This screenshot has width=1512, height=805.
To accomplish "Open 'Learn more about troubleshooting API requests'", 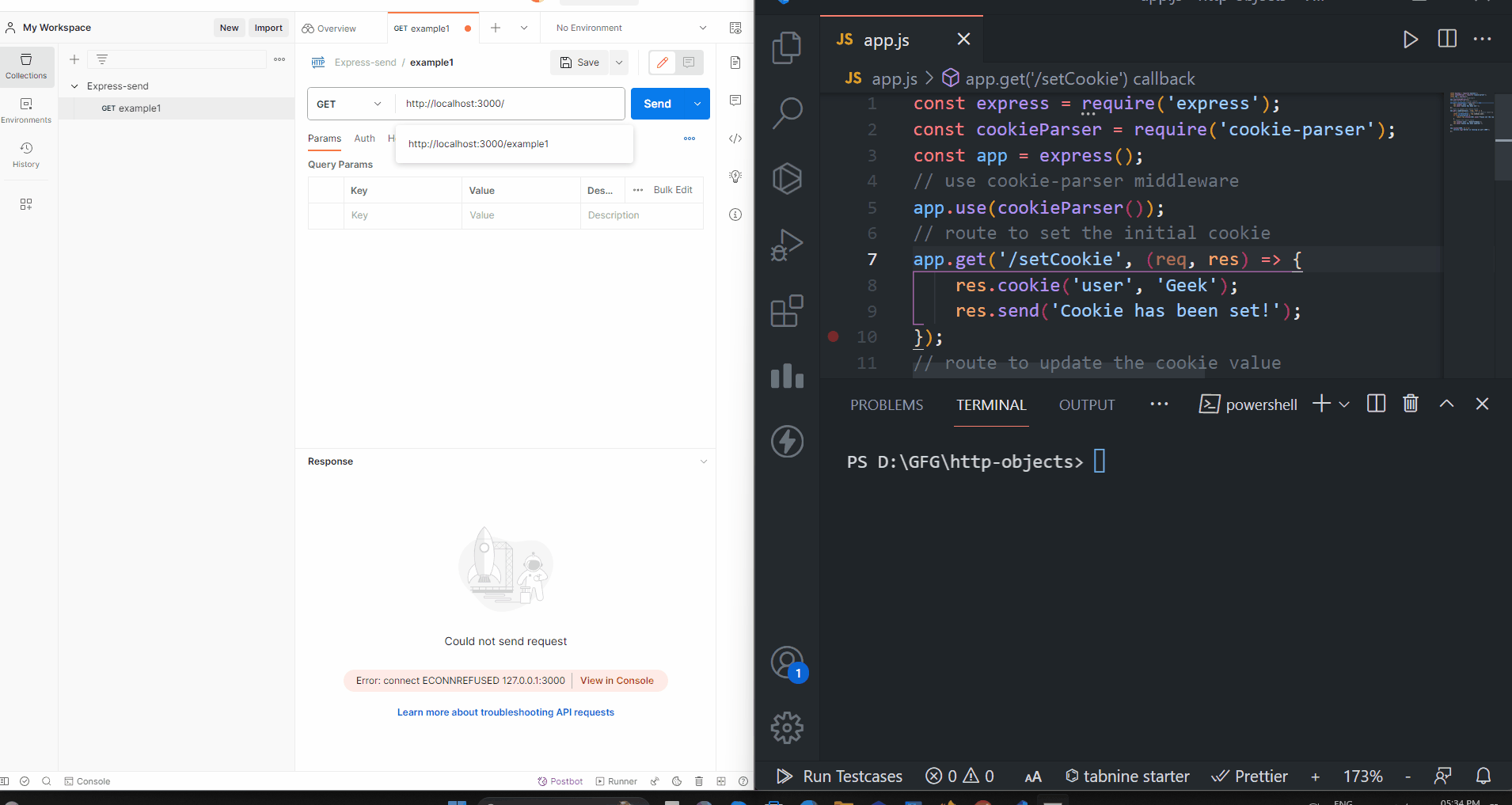I will [505, 712].
